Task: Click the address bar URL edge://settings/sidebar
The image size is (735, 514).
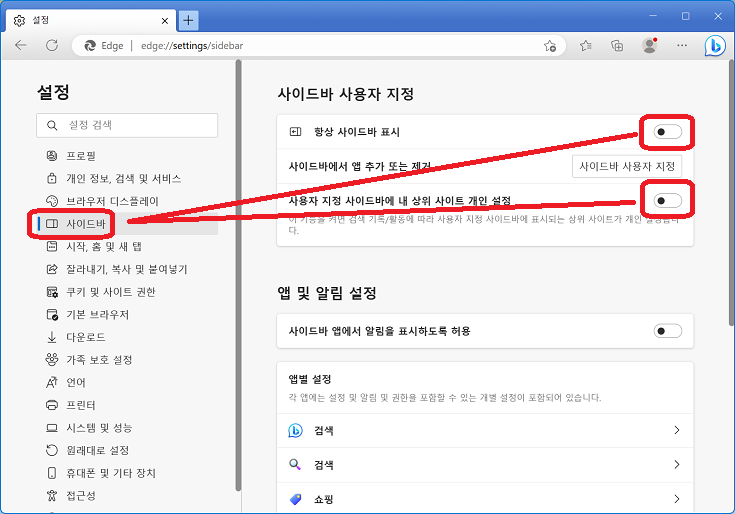Action: click(x=192, y=45)
